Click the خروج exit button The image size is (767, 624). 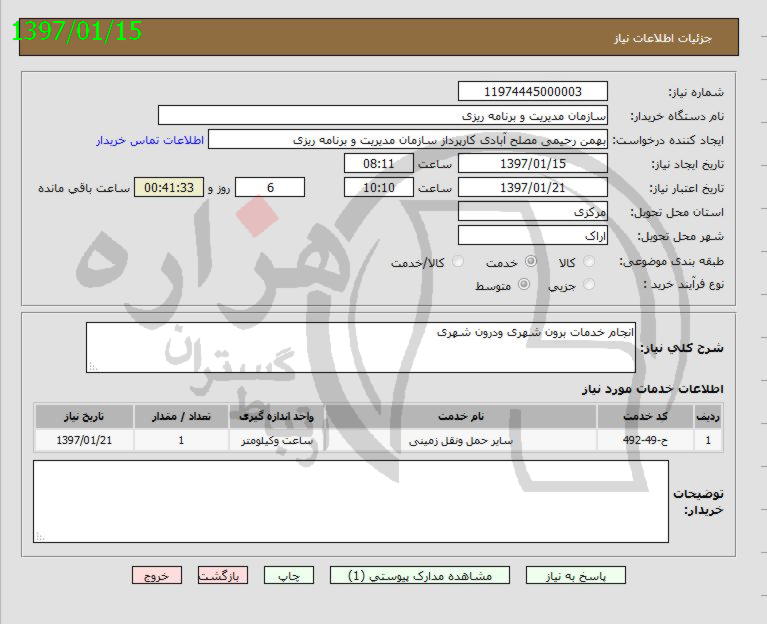[157, 576]
